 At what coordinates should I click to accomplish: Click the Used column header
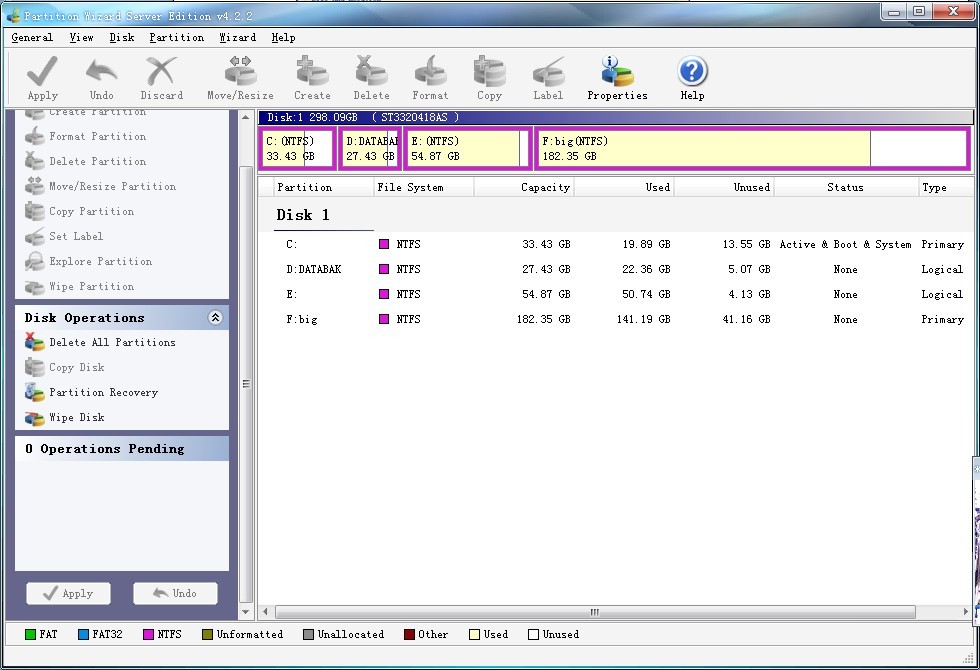click(x=624, y=188)
